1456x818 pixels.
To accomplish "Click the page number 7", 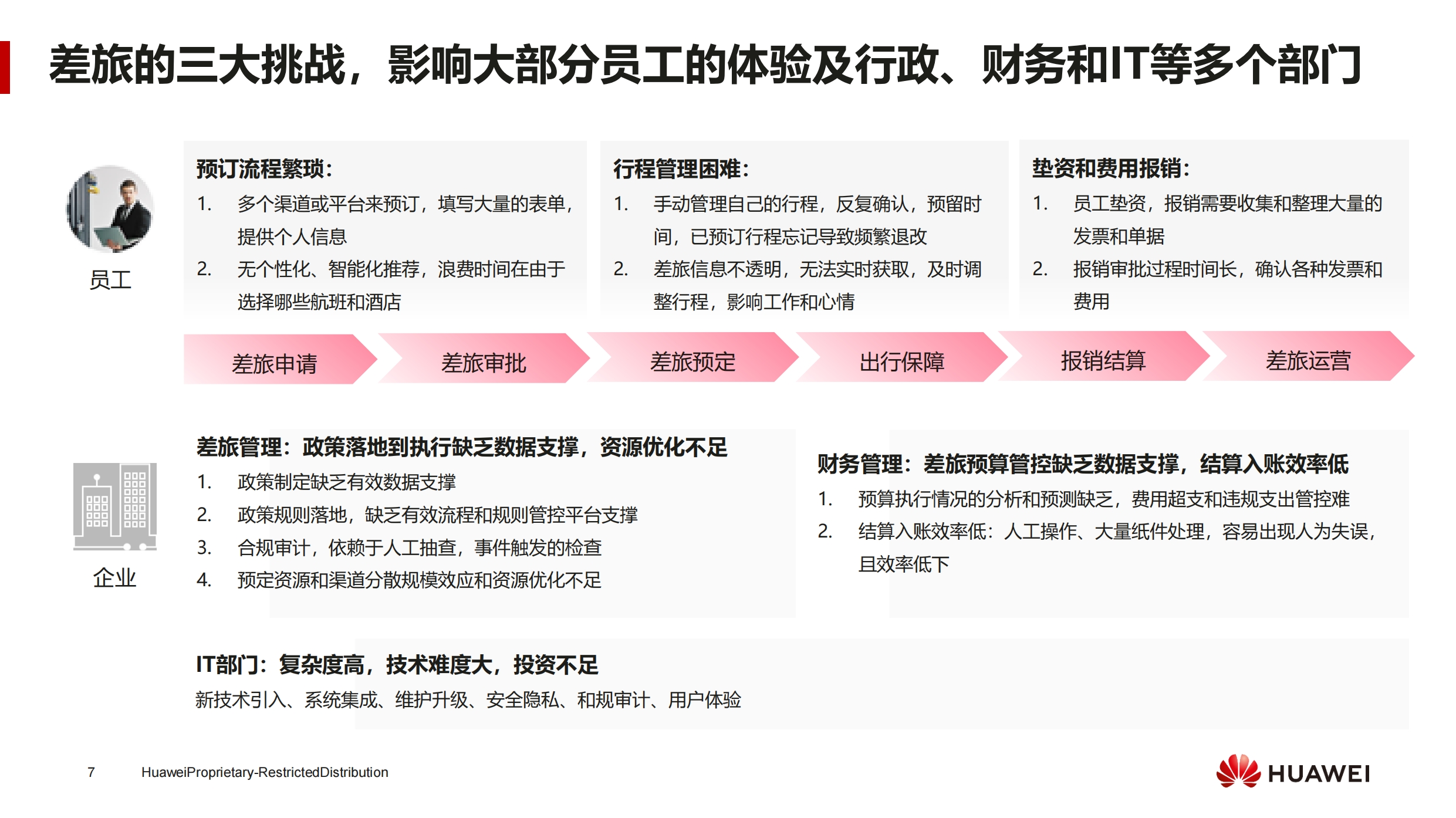I will click(91, 772).
